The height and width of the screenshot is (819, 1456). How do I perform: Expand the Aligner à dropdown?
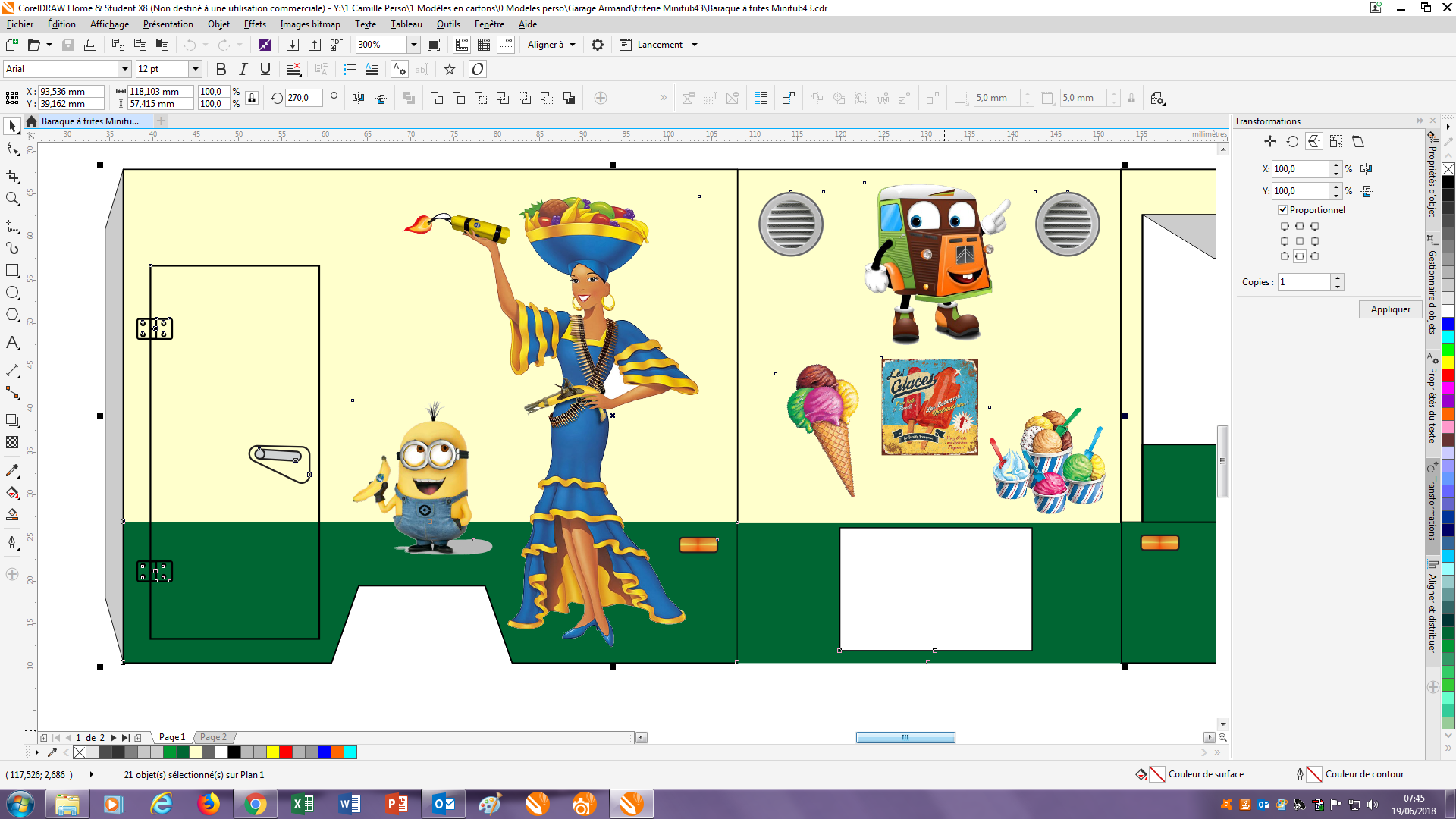[573, 45]
